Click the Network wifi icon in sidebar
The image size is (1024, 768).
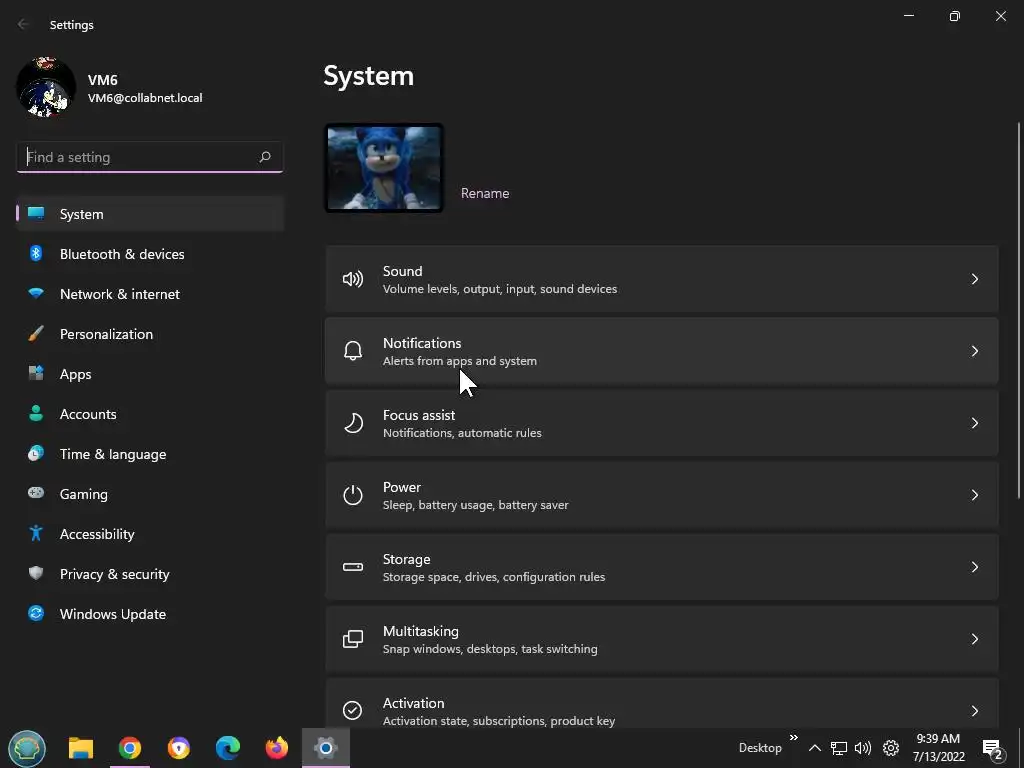[x=36, y=293]
